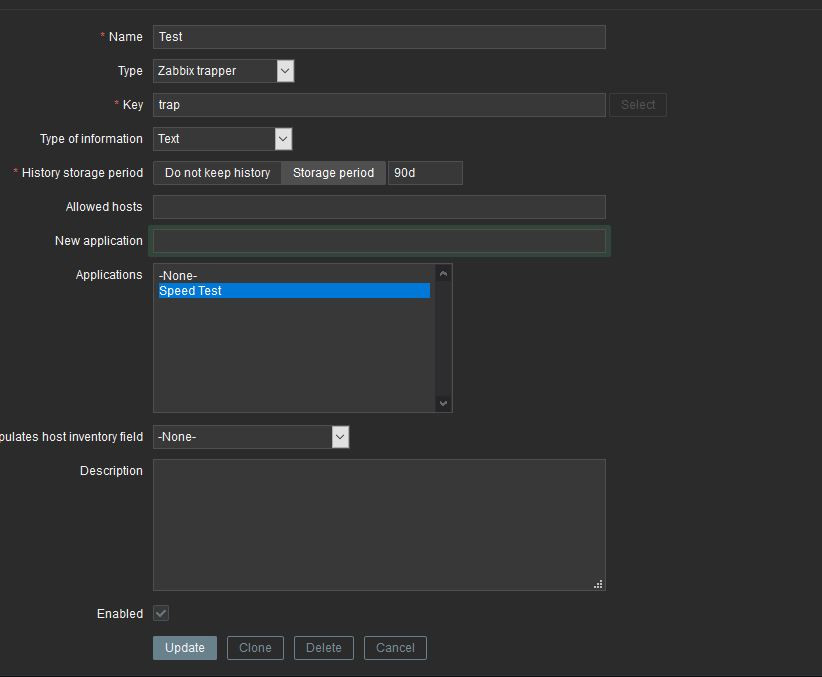Expand the Type of information dropdown

[x=222, y=139]
